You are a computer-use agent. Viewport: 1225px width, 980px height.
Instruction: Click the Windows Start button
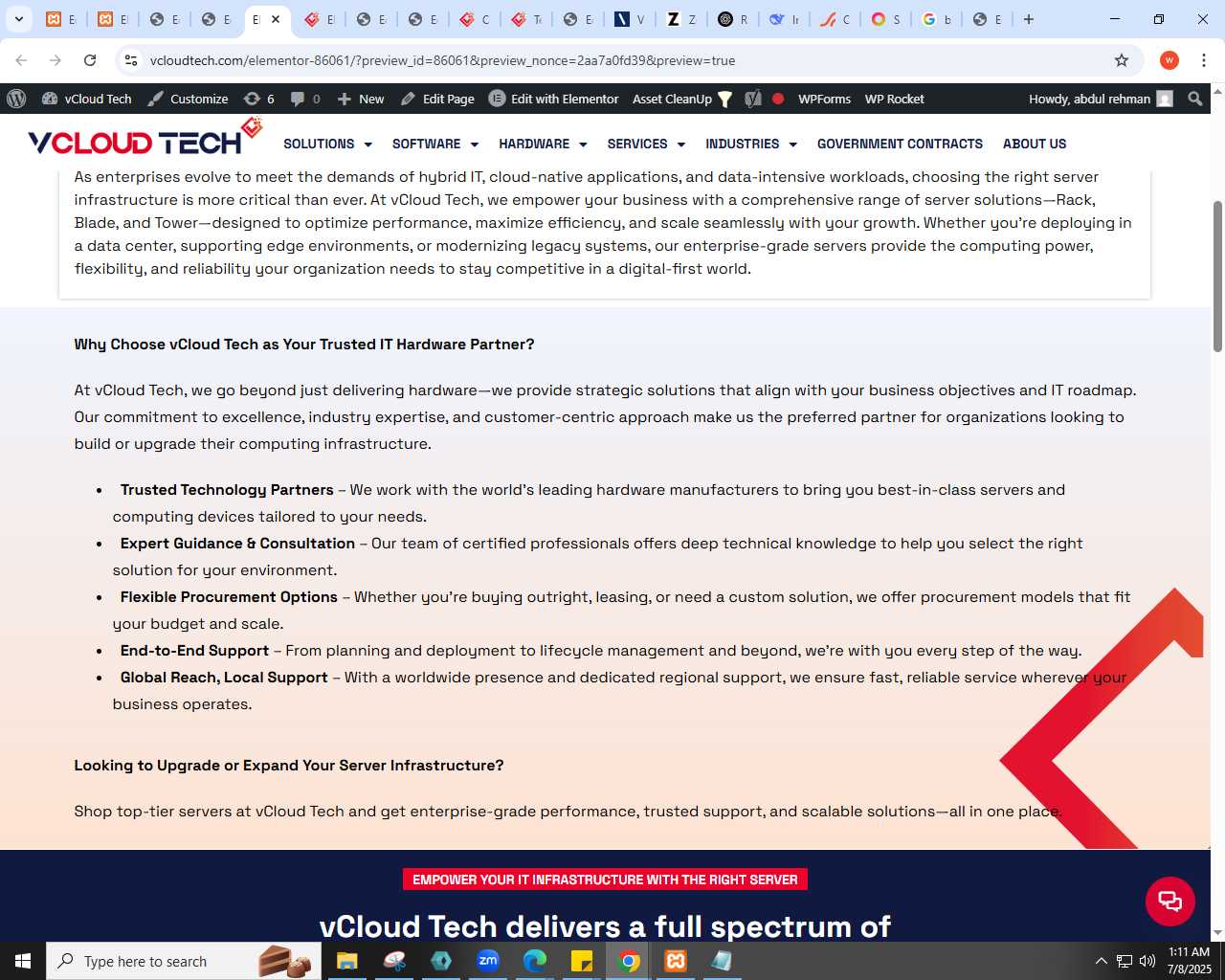tap(23, 961)
